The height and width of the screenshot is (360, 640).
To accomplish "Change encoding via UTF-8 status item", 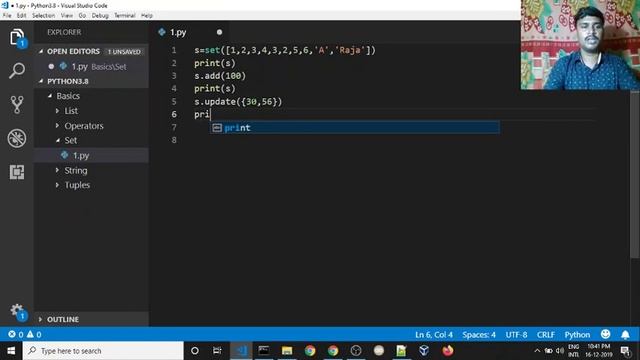I will (x=516, y=335).
